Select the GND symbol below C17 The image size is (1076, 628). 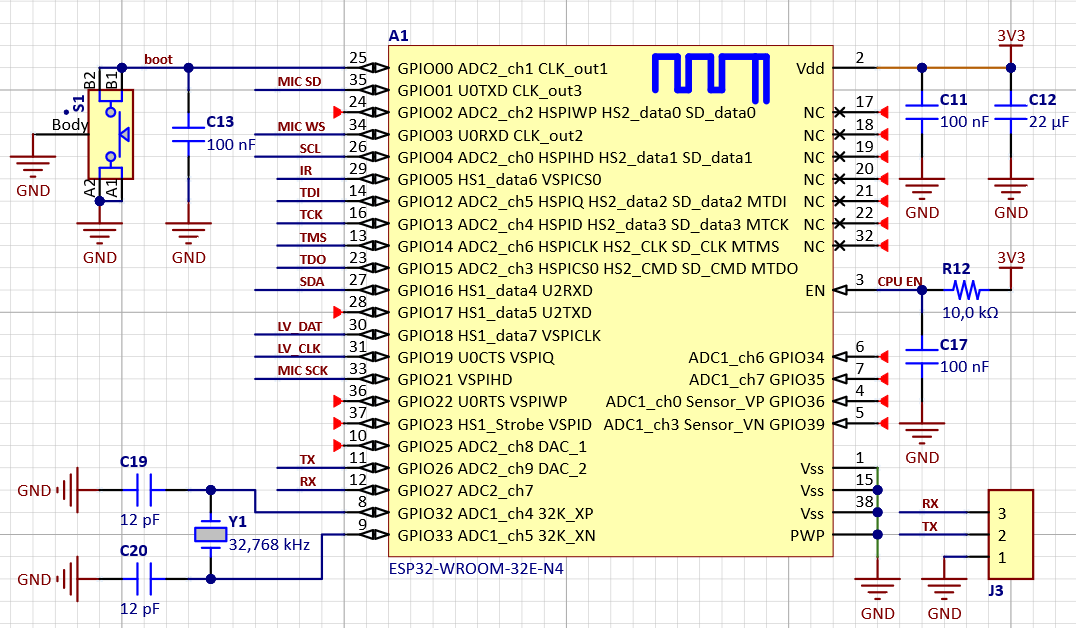coord(922,434)
